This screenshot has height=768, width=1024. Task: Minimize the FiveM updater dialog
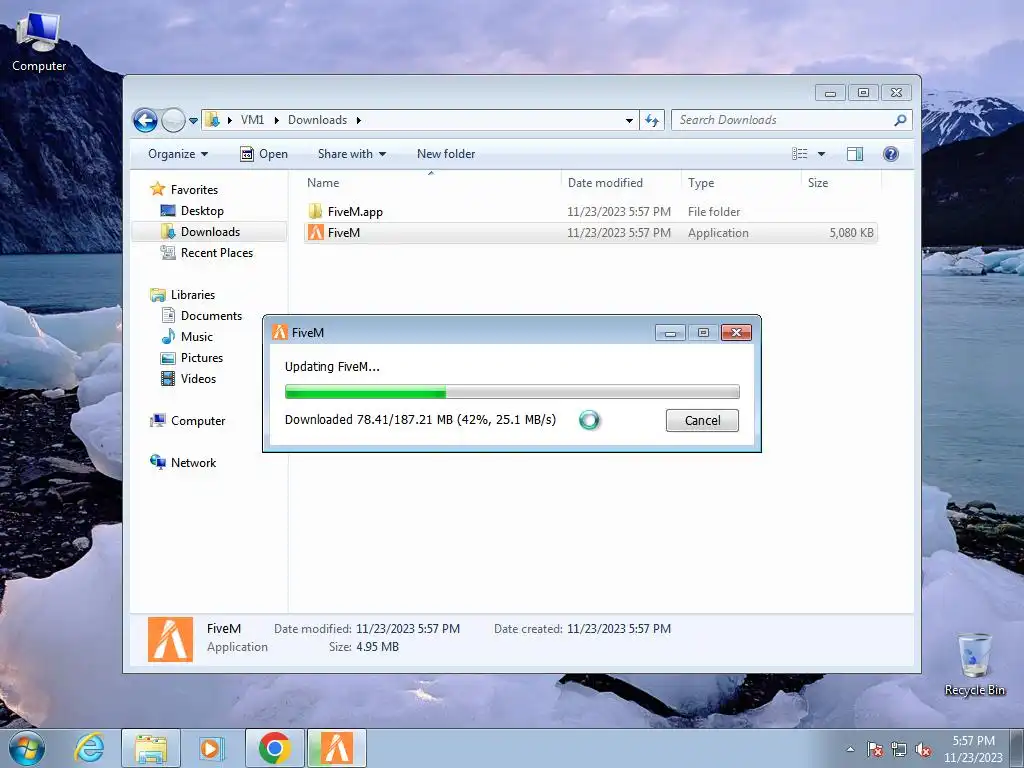(670, 332)
